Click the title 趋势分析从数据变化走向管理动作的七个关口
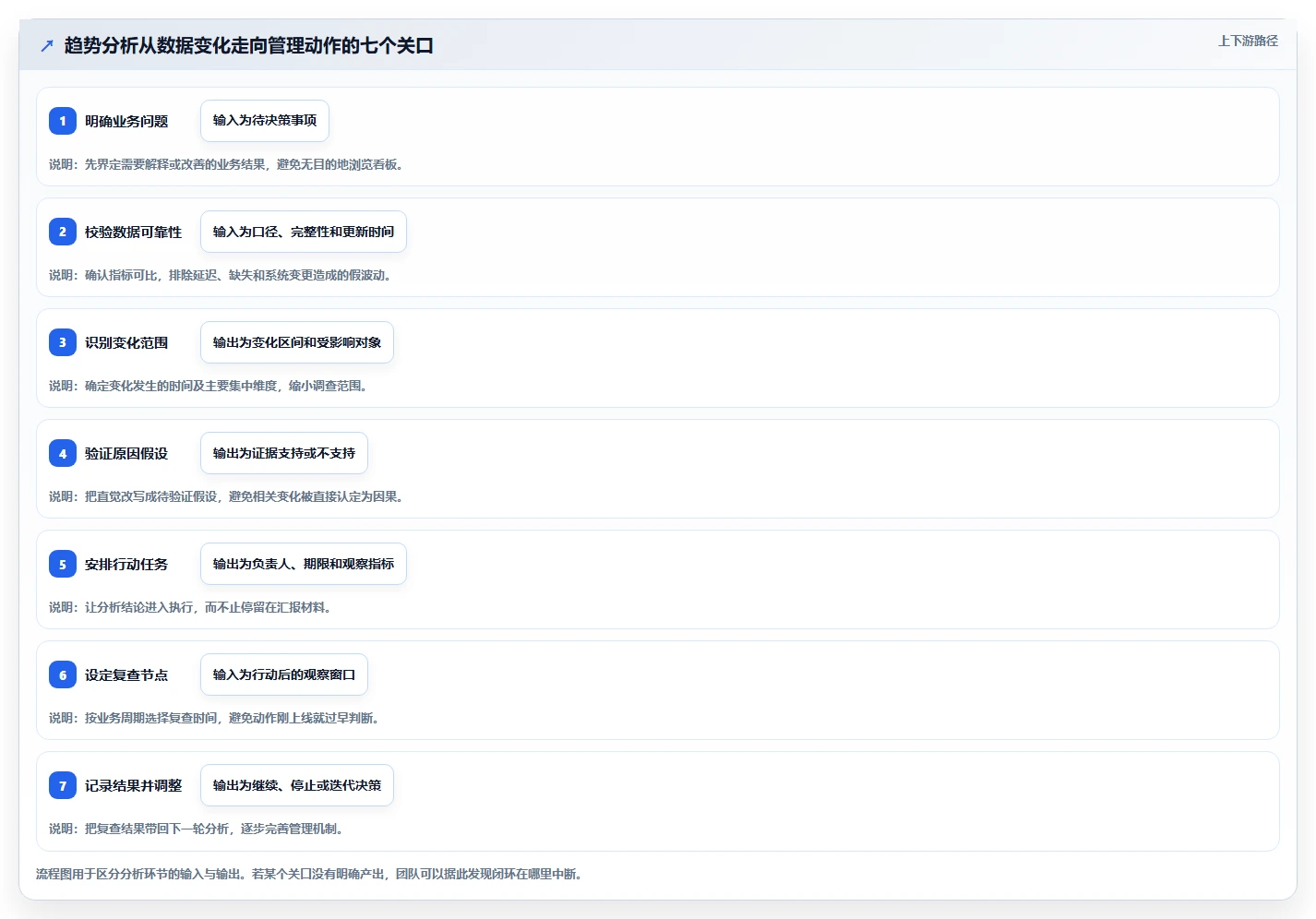Screen dimensions: 1316x919 click(249, 45)
